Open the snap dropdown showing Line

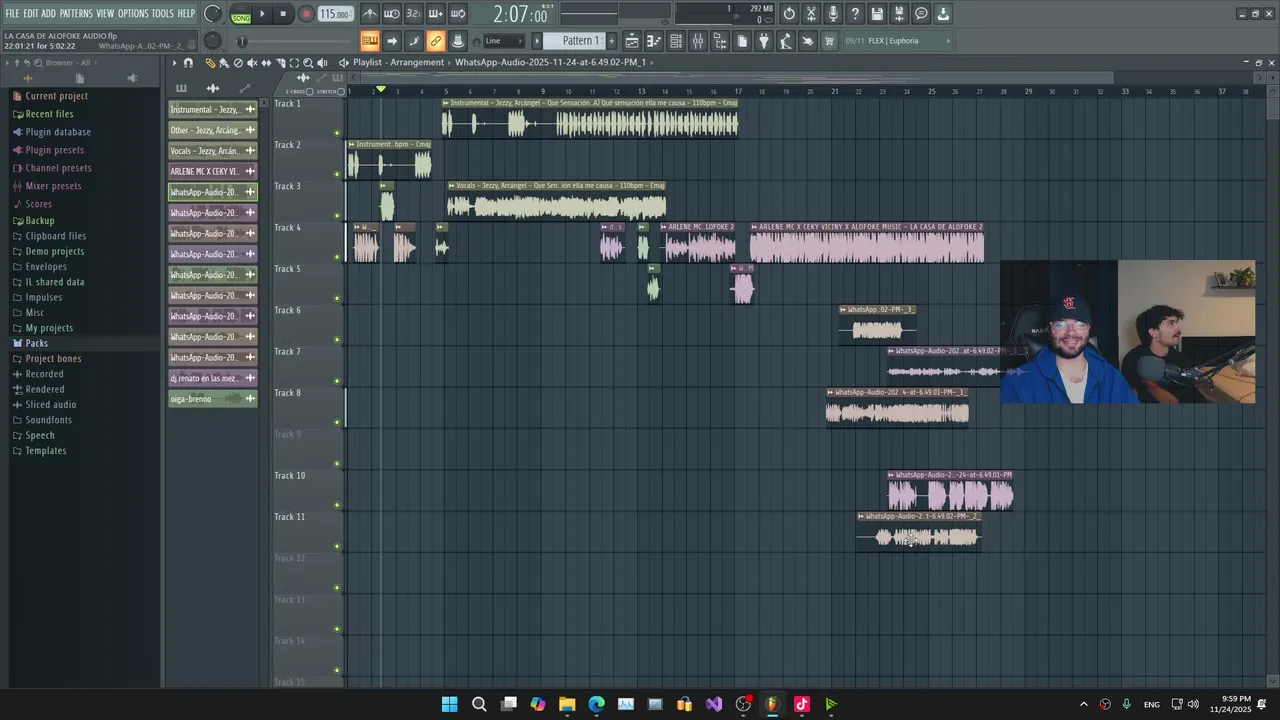pyautogui.click(x=503, y=41)
